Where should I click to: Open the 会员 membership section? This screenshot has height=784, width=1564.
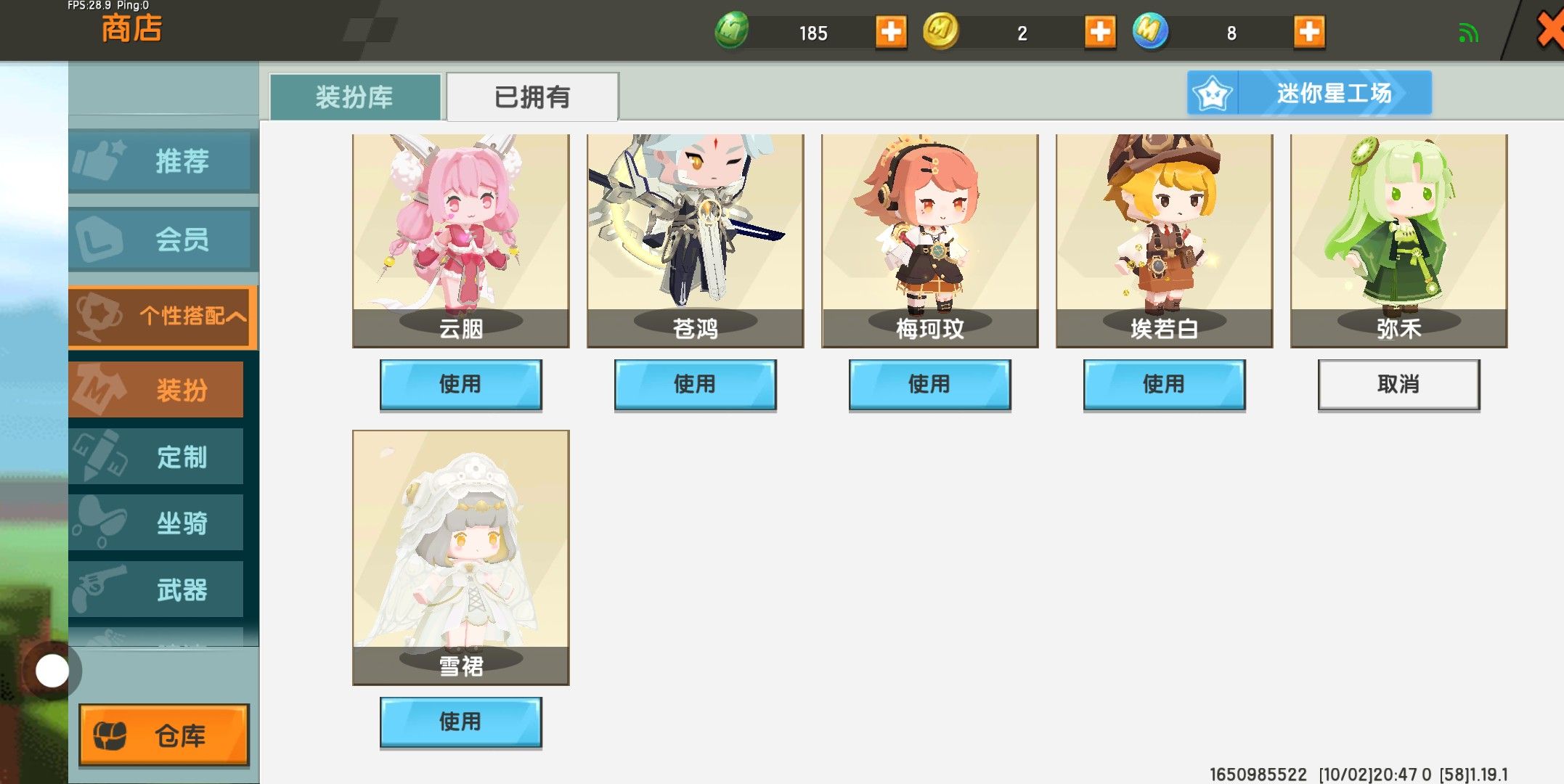[x=163, y=240]
